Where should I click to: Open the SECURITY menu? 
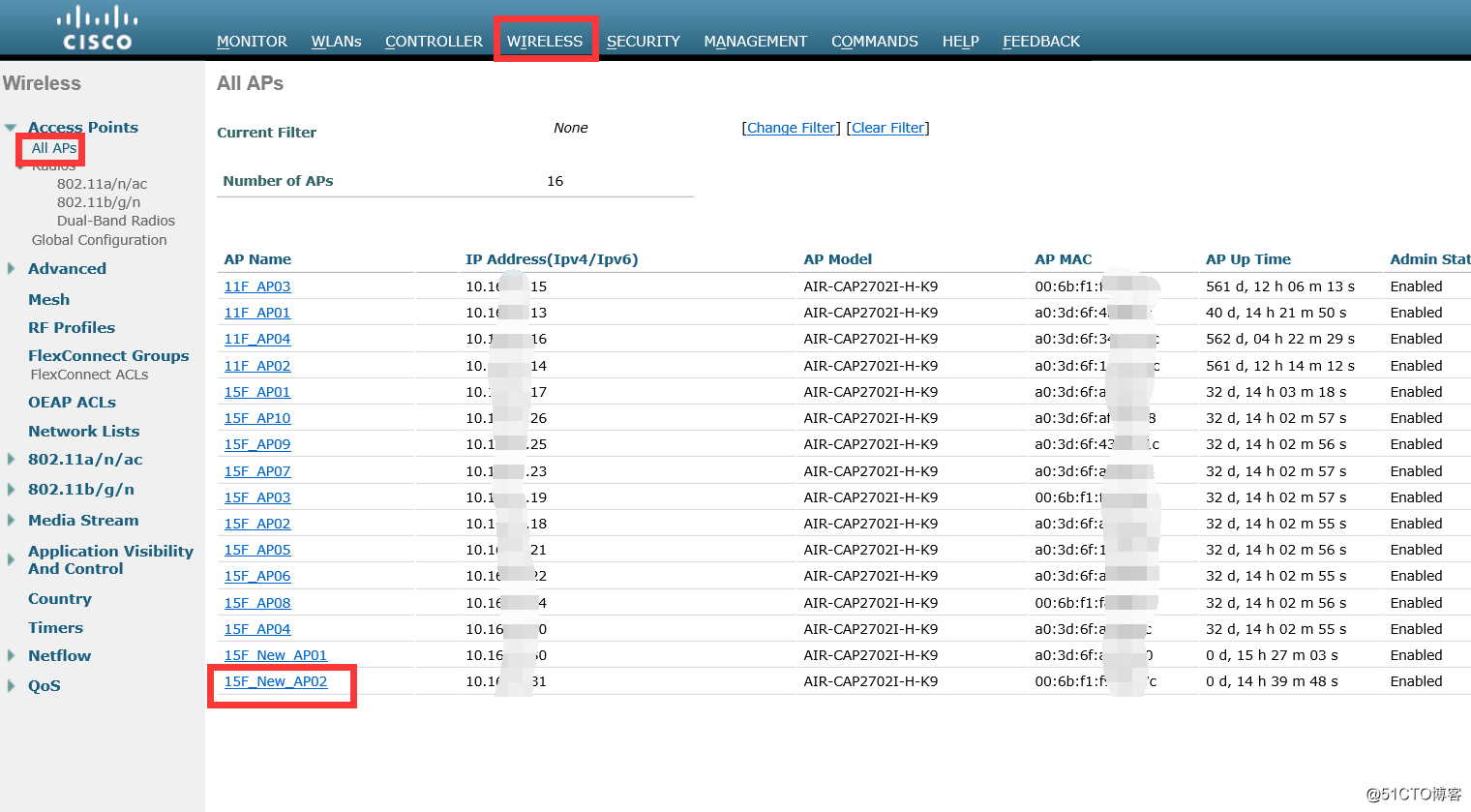point(644,42)
